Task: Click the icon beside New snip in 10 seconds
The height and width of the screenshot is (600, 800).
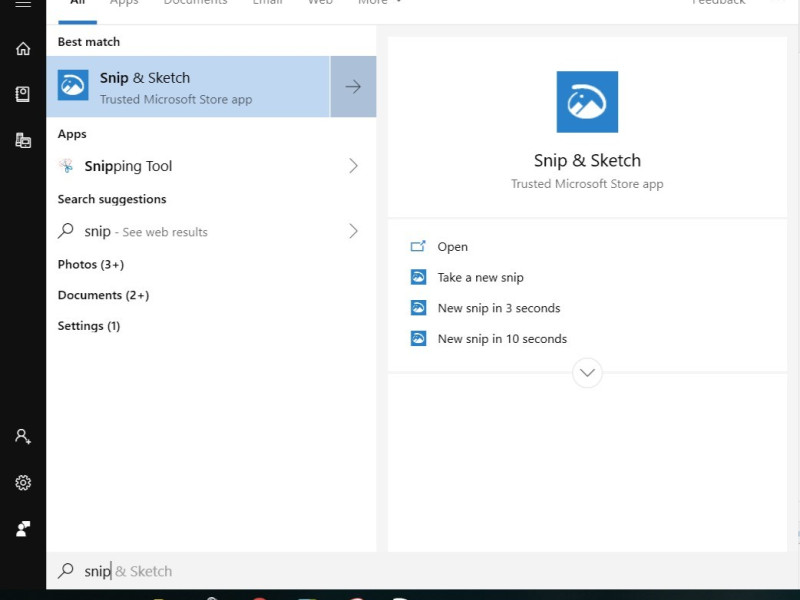Action: pos(418,338)
